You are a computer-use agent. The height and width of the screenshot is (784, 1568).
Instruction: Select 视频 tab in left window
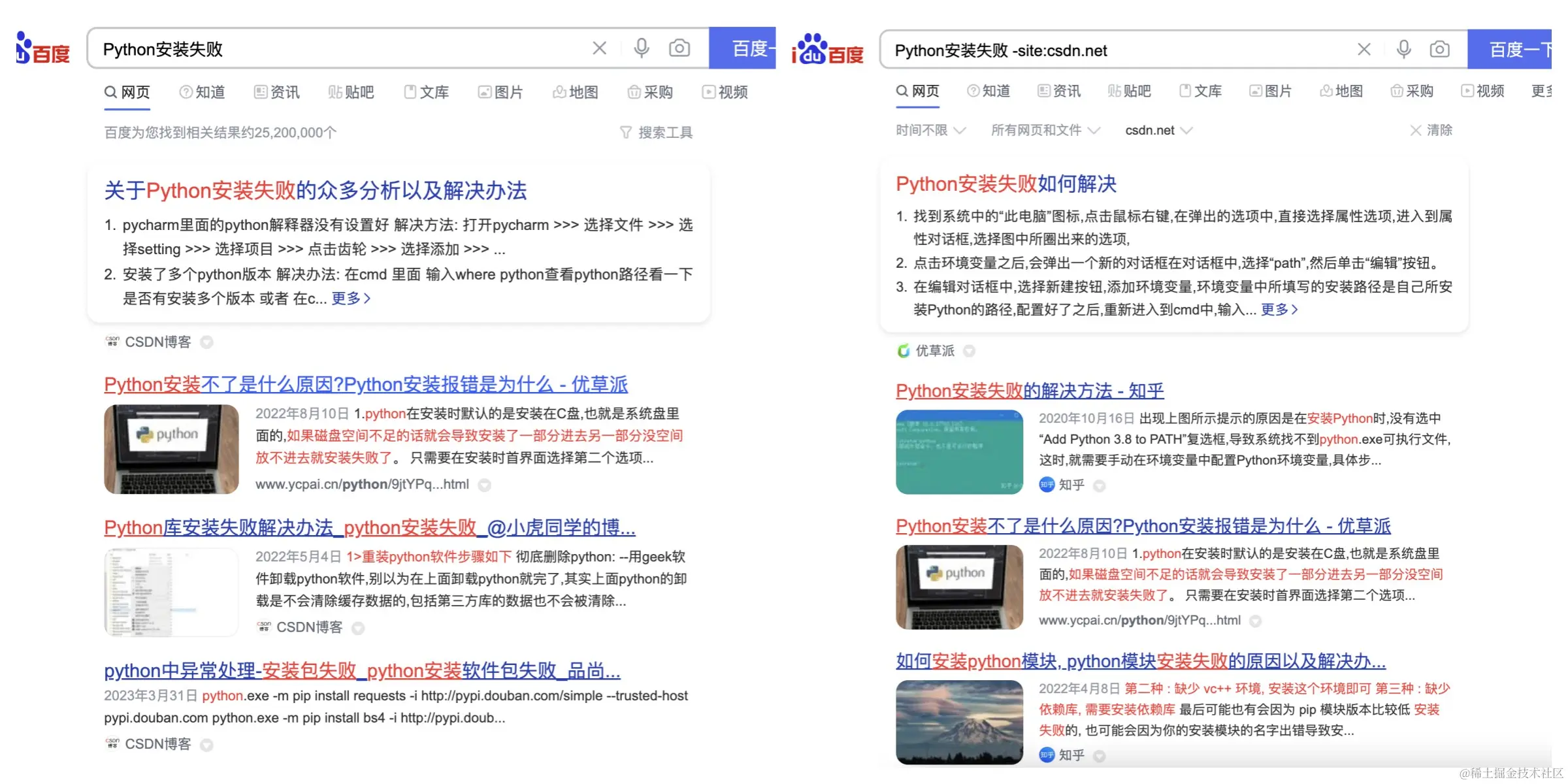point(725,92)
